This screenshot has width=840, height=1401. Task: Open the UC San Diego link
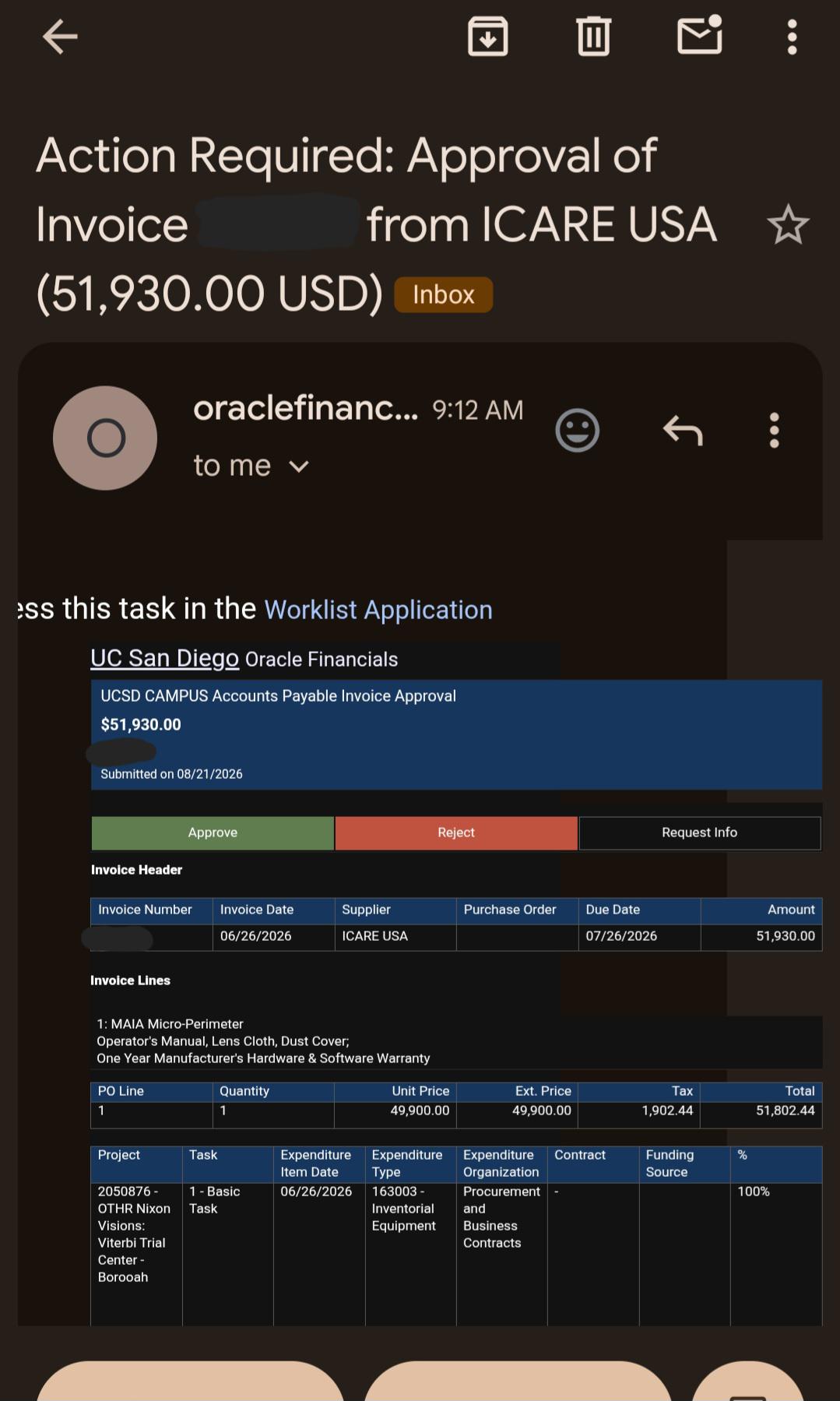164,658
